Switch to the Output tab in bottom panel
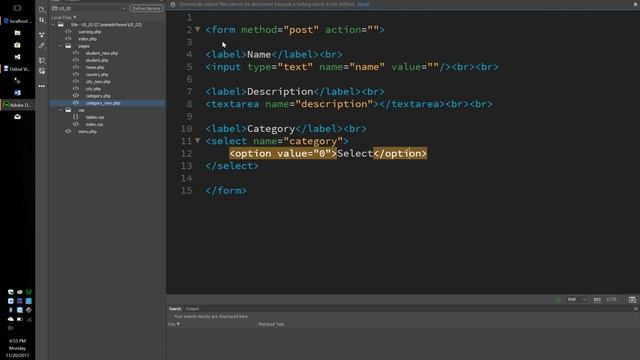The image size is (640, 360). pos(192,309)
